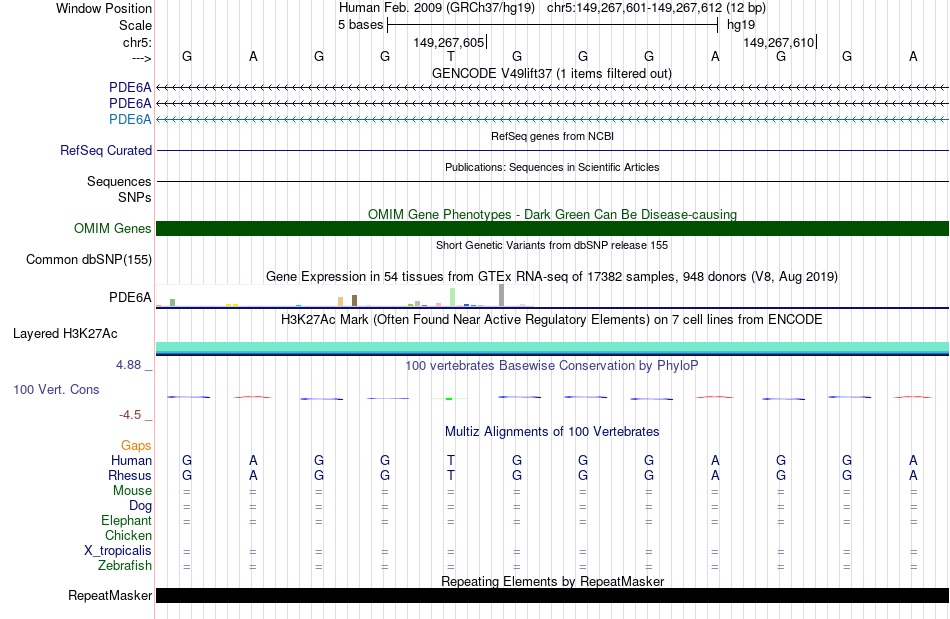Click position text "chr5:149,267,601-149,267,612 (12 bp)"
950x619 pixels.
click(656, 8)
